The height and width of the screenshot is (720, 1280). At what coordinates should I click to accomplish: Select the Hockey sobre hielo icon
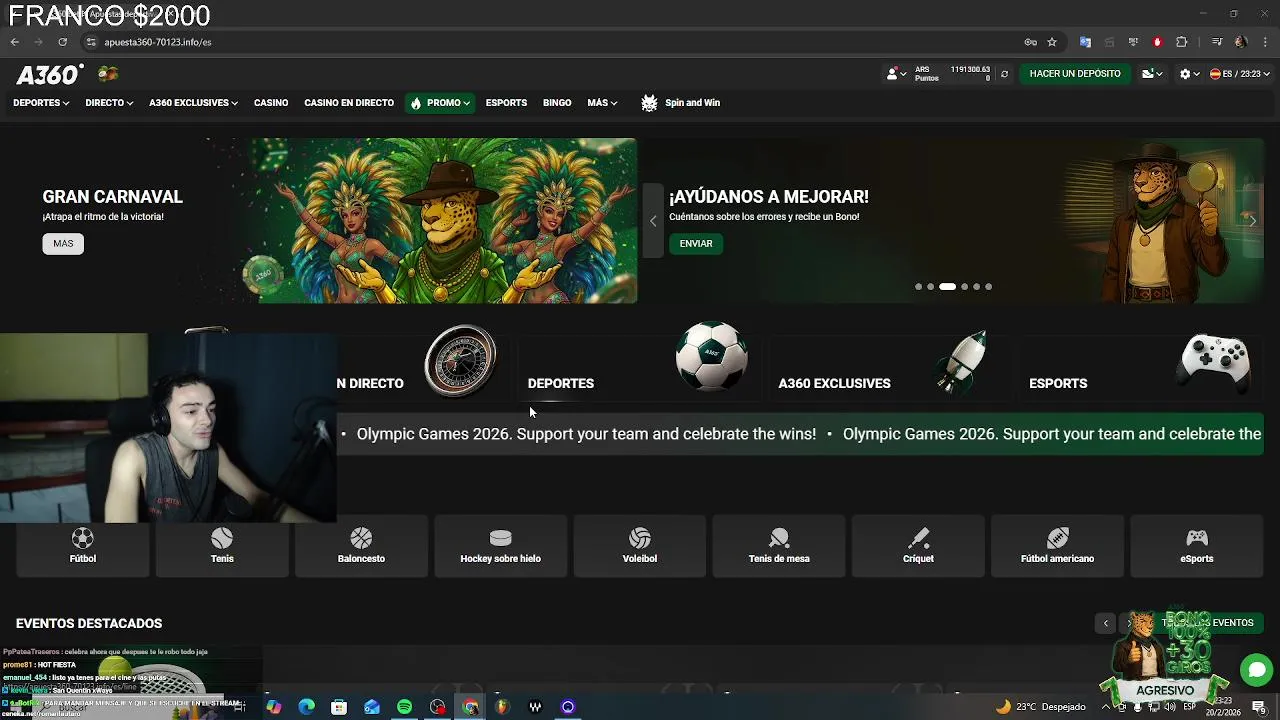click(x=500, y=546)
